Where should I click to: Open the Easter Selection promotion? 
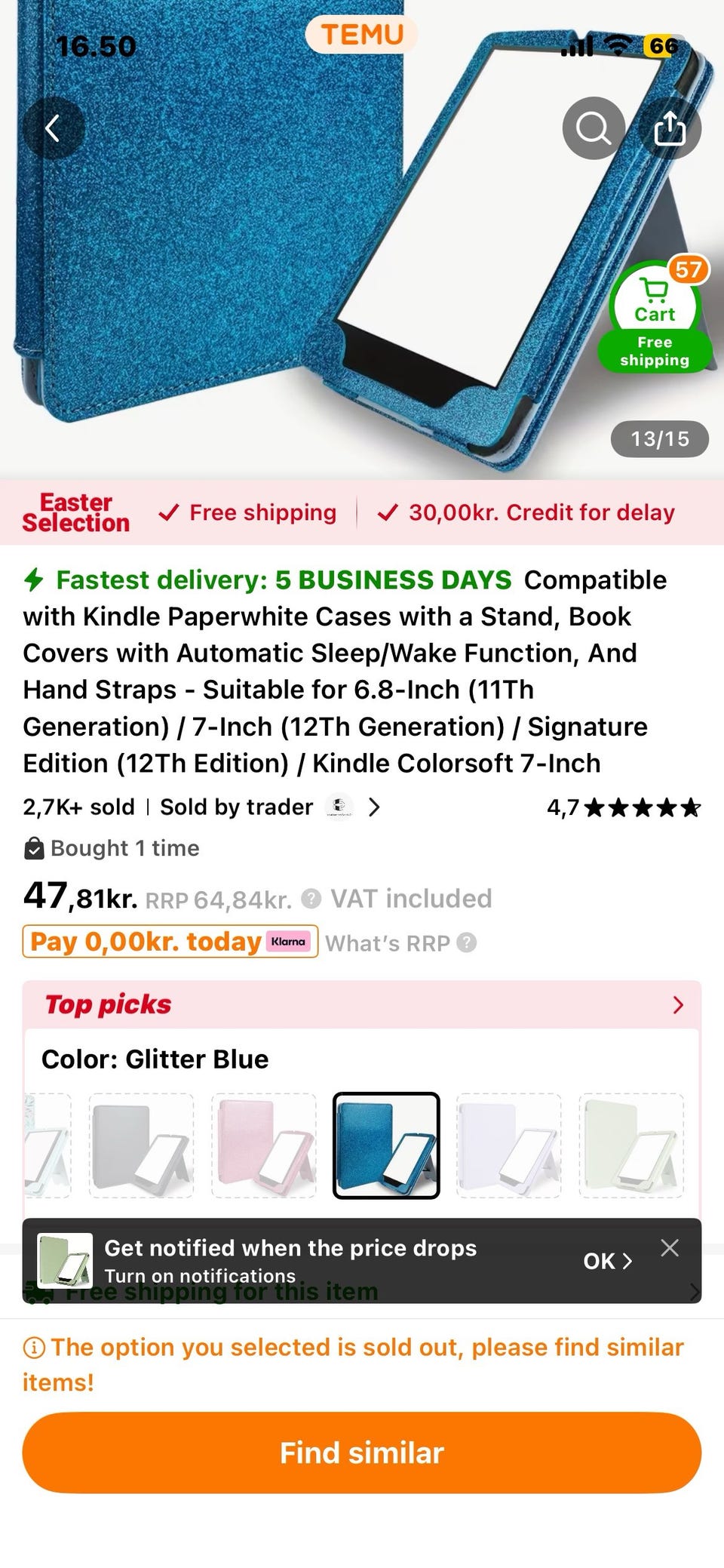pyautogui.click(x=76, y=512)
